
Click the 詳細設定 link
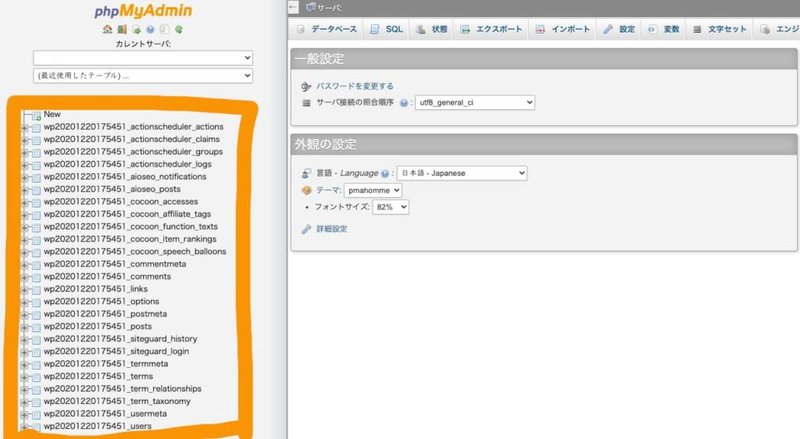(x=332, y=229)
